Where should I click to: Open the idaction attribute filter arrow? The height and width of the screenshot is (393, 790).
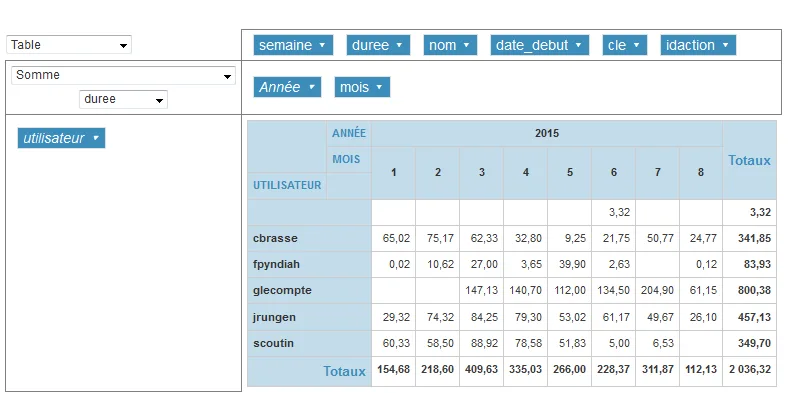725,45
